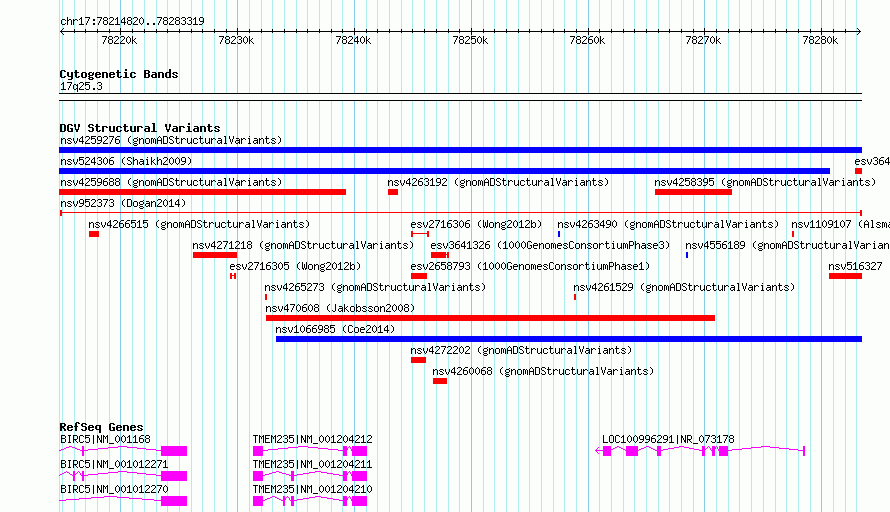Open LOC100996291|NR_073178 gene label

coord(668,439)
